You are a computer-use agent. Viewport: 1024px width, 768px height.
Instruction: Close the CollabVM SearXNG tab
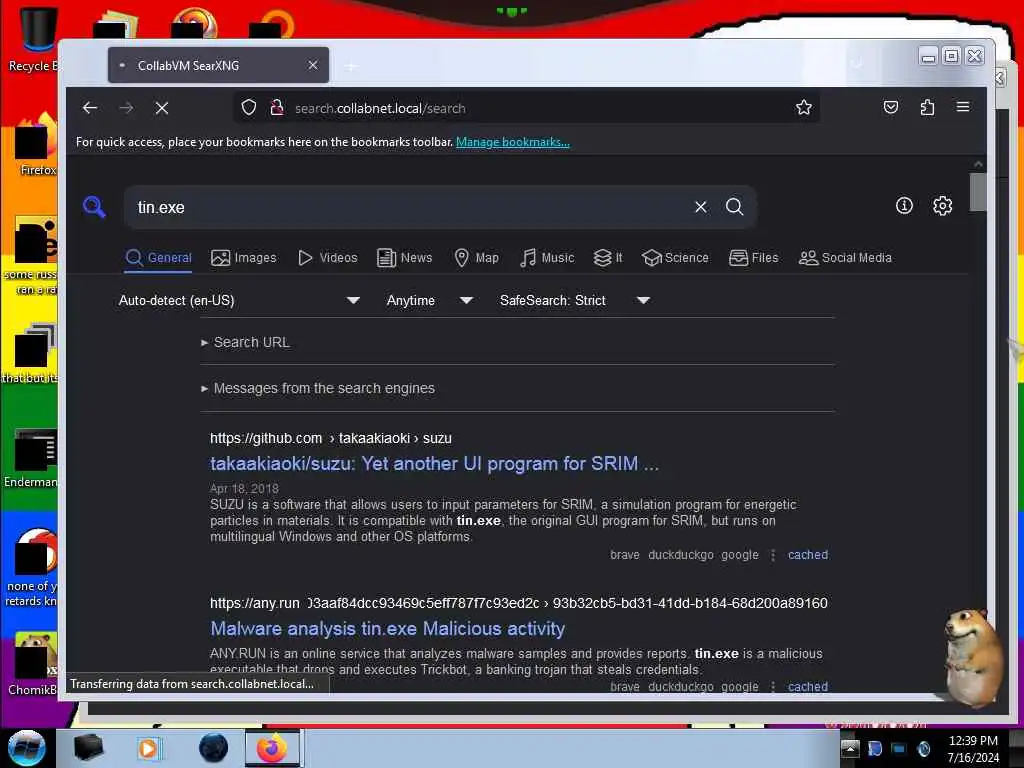(x=313, y=65)
